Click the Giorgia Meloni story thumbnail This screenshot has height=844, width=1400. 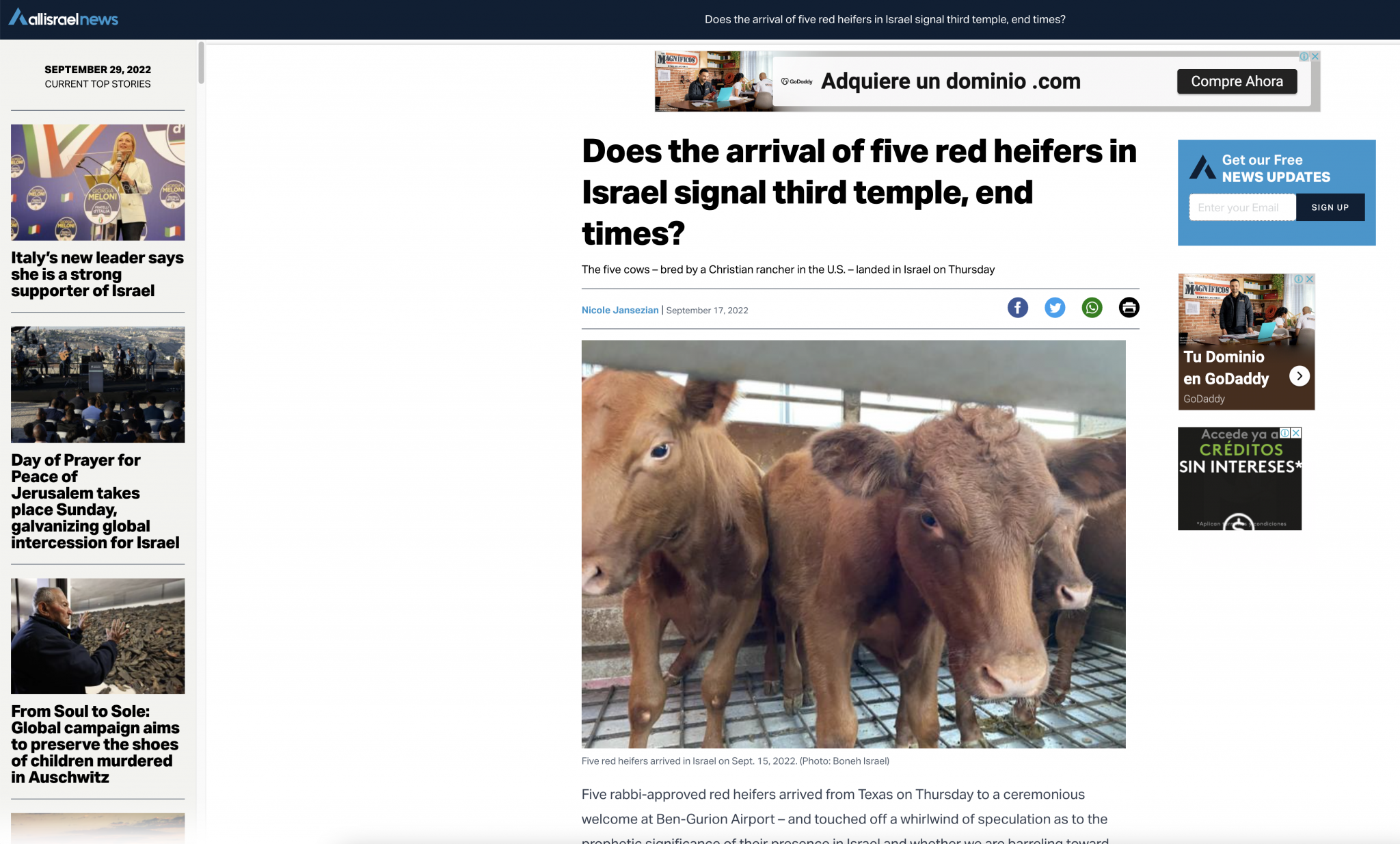click(x=98, y=183)
